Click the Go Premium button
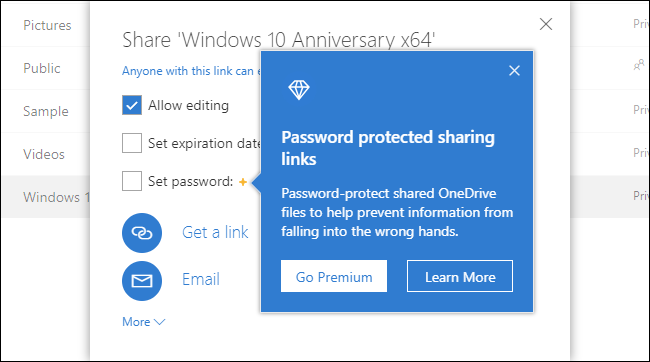This screenshot has width=650, height=362. (x=334, y=276)
